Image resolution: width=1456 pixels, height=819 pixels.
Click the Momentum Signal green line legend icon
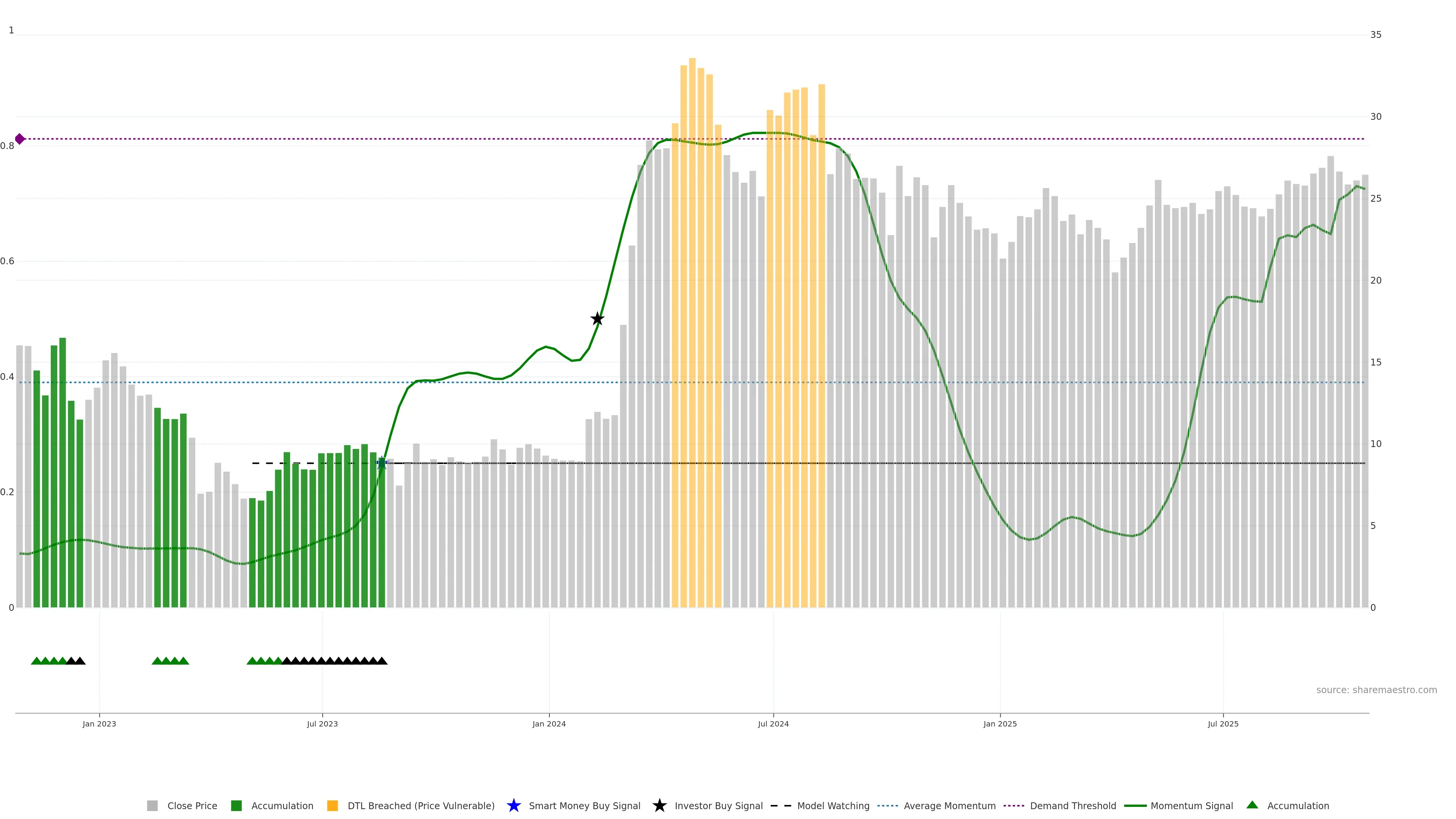click(x=1135, y=805)
